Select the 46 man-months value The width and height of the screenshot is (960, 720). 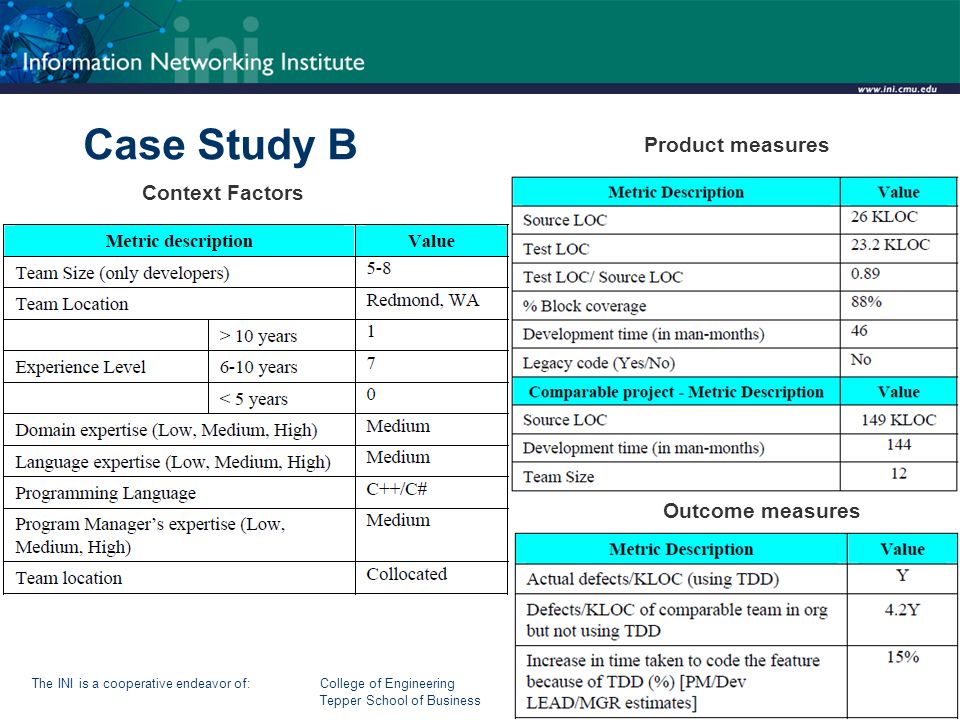[859, 331]
